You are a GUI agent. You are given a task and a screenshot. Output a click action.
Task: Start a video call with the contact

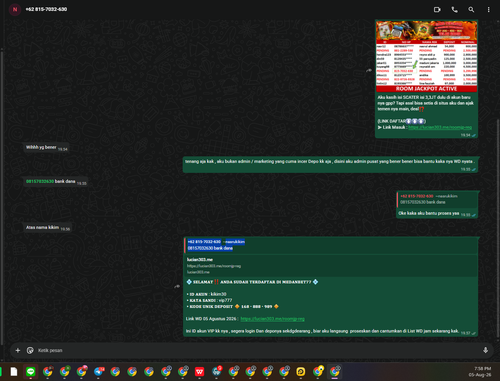pos(437,10)
